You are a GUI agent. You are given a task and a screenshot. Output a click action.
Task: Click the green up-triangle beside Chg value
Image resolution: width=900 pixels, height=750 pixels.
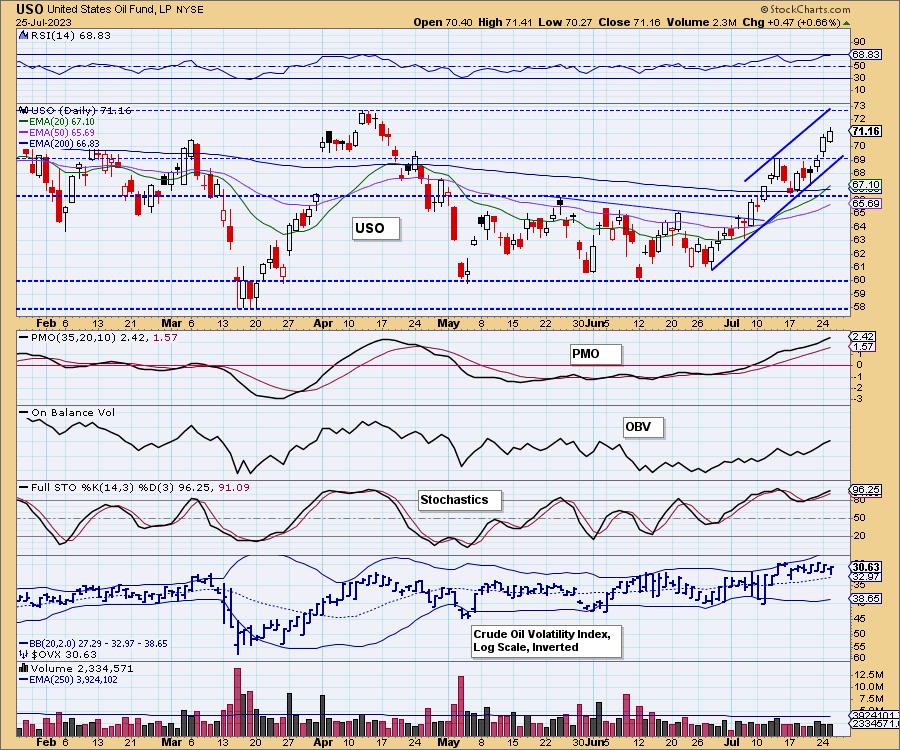847,23
